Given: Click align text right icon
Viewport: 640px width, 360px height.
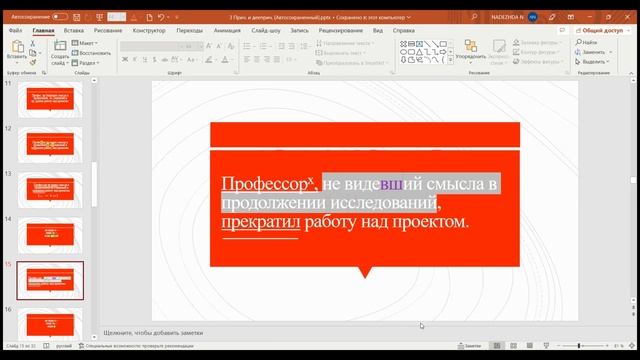Looking at the screenshot, I should click(x=267, y=60).
